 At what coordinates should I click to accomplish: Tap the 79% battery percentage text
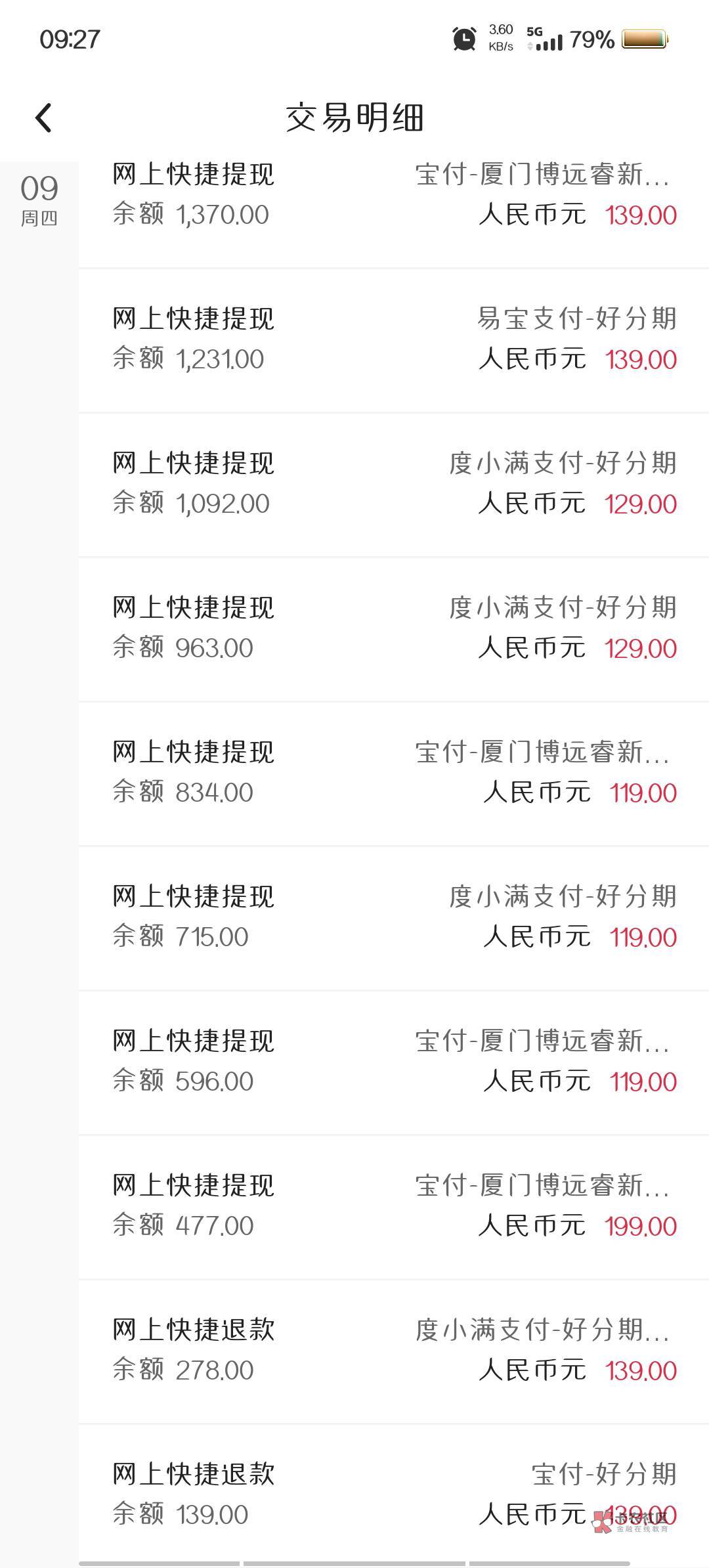(x=591, y=39)
